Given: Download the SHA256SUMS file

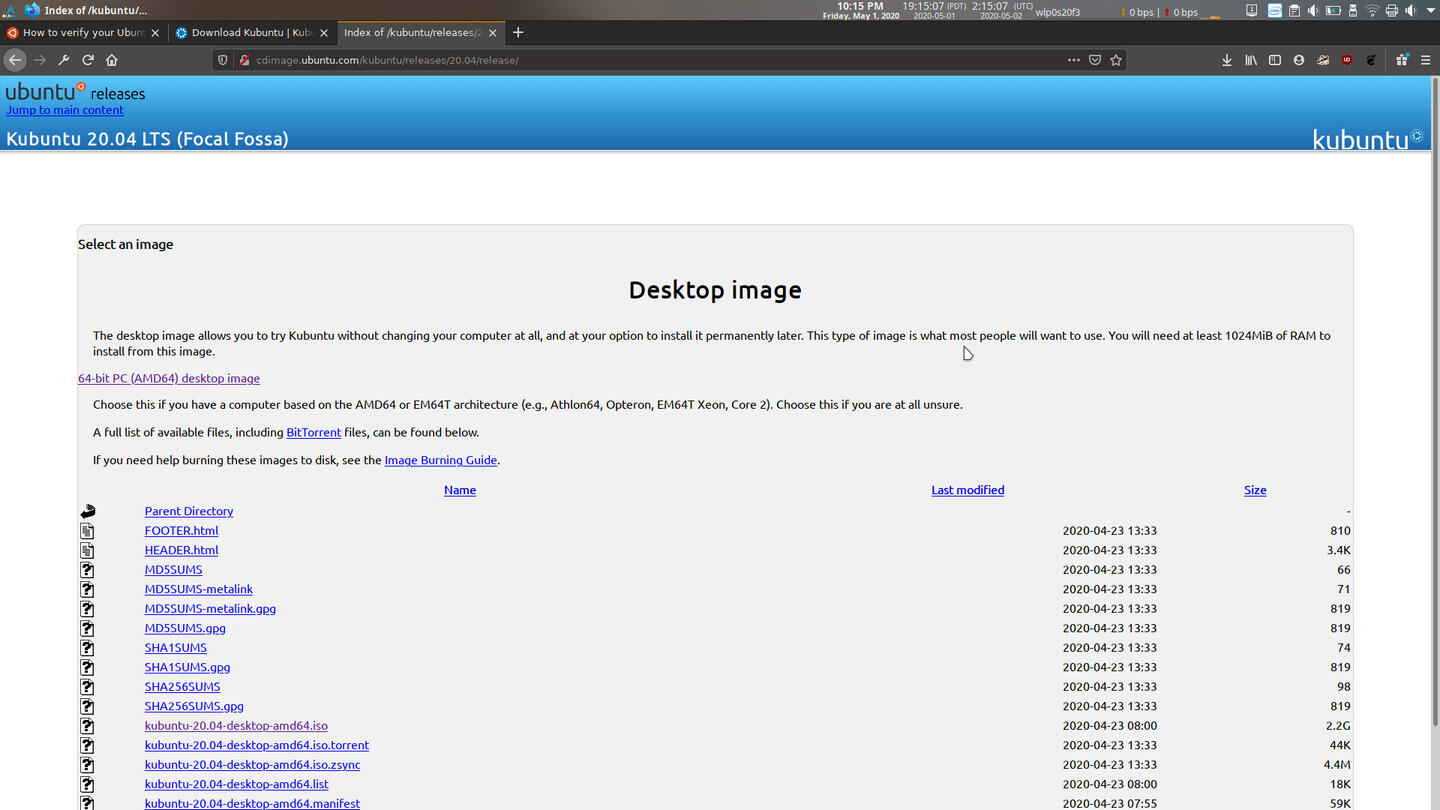Looking at the screenshot, I should pyautogui.click(x=182, y=687).
